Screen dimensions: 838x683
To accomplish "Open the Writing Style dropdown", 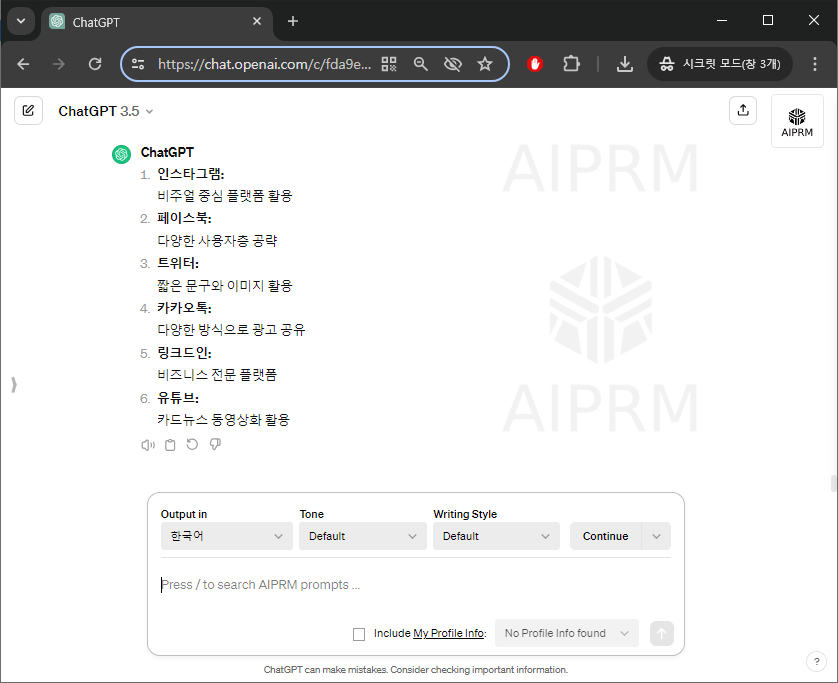I will 496,536.
